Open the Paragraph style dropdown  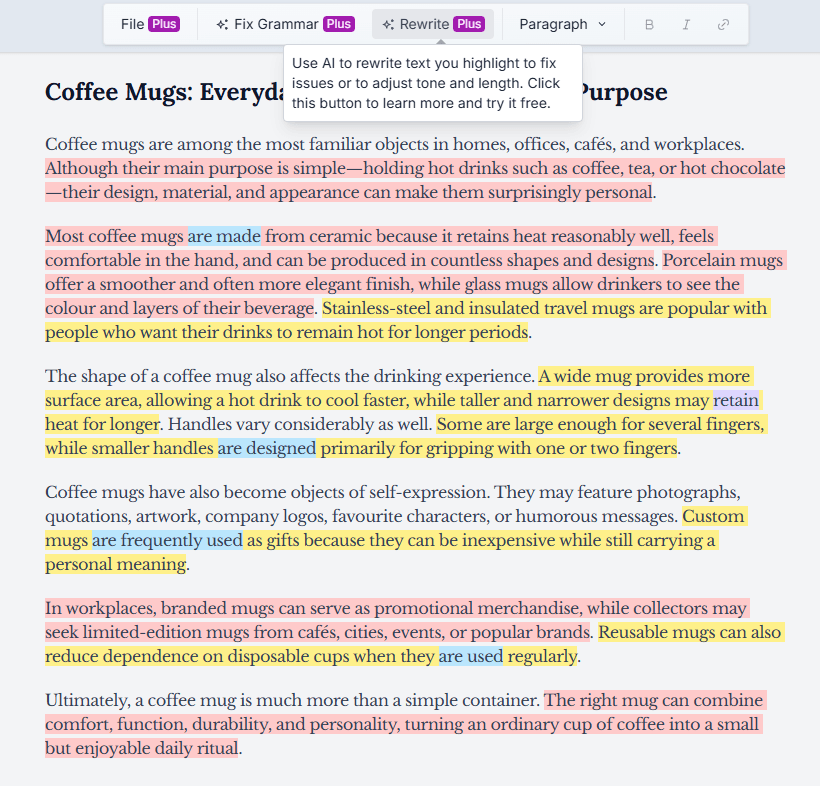(563, 24)
